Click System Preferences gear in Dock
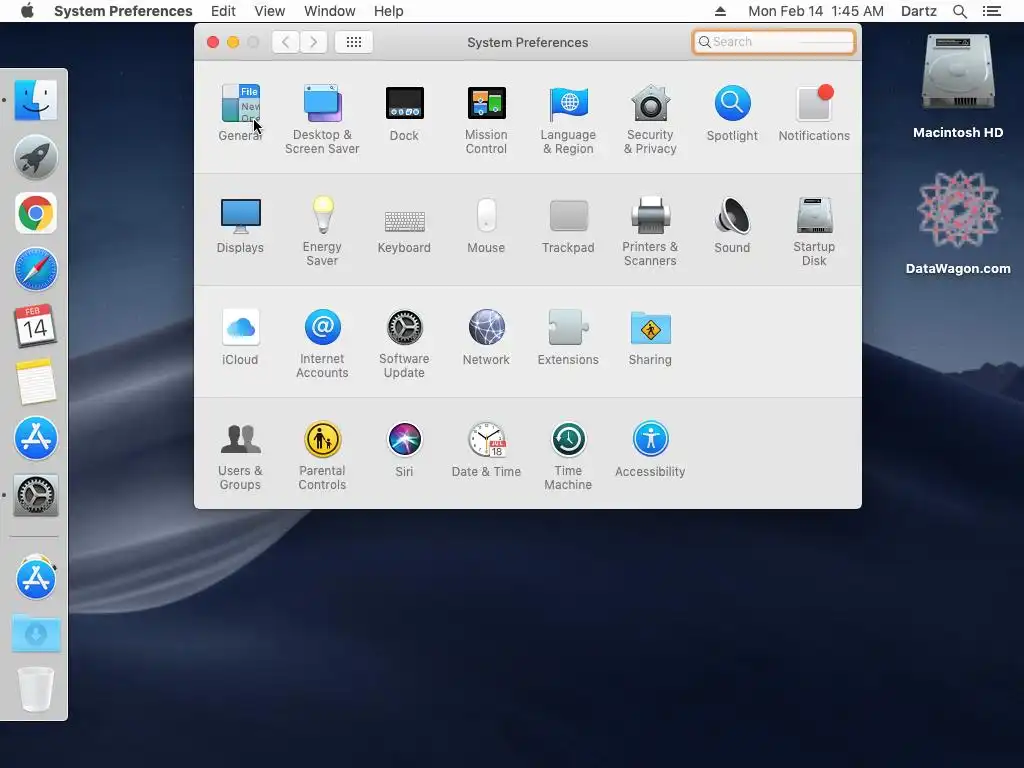This screenshot has height=768, width=1024. pyautogui.click(x=36, y=496)
